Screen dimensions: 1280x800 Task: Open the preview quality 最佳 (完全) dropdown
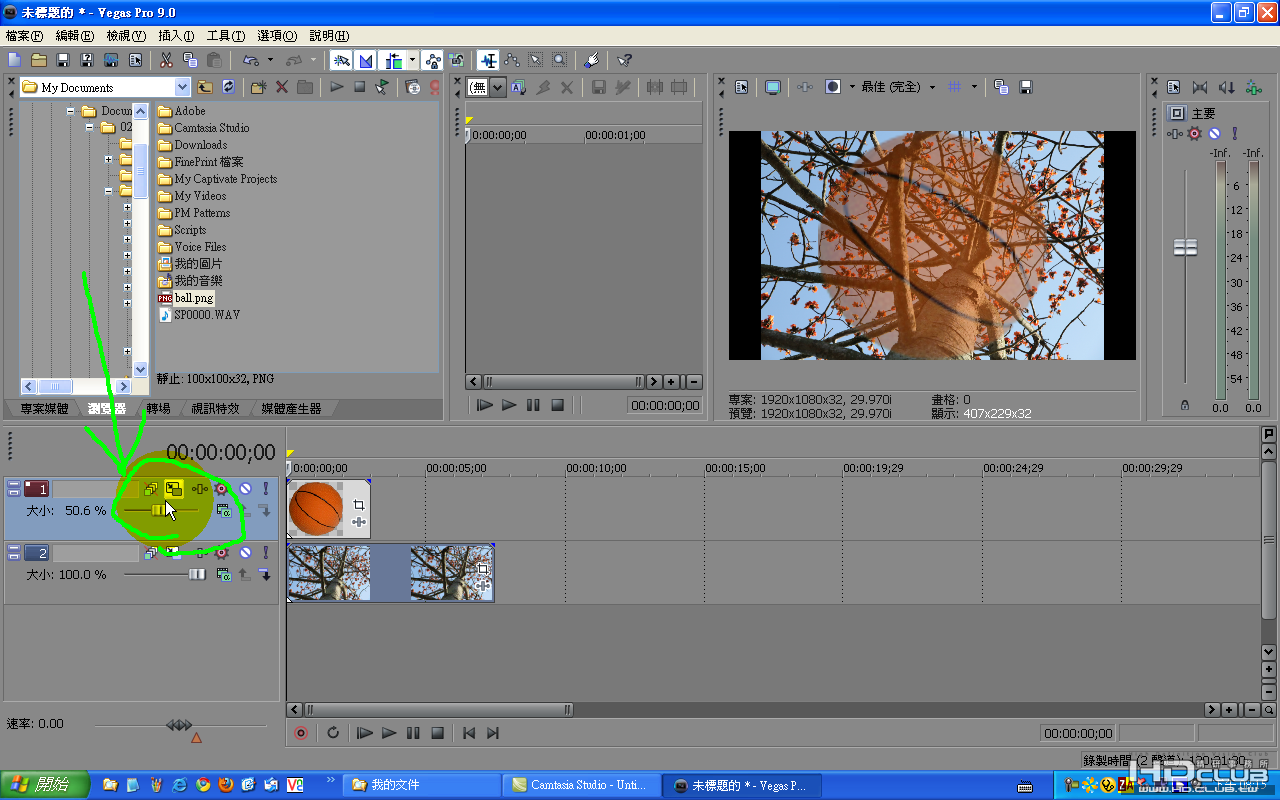coord(931,87)
